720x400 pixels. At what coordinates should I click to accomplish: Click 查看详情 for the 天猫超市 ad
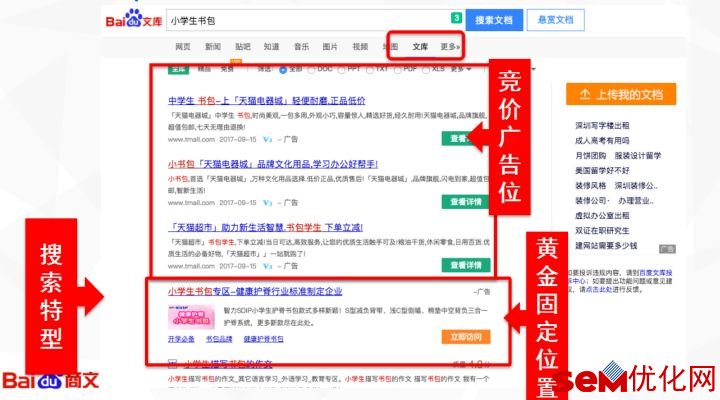point(466,265)
